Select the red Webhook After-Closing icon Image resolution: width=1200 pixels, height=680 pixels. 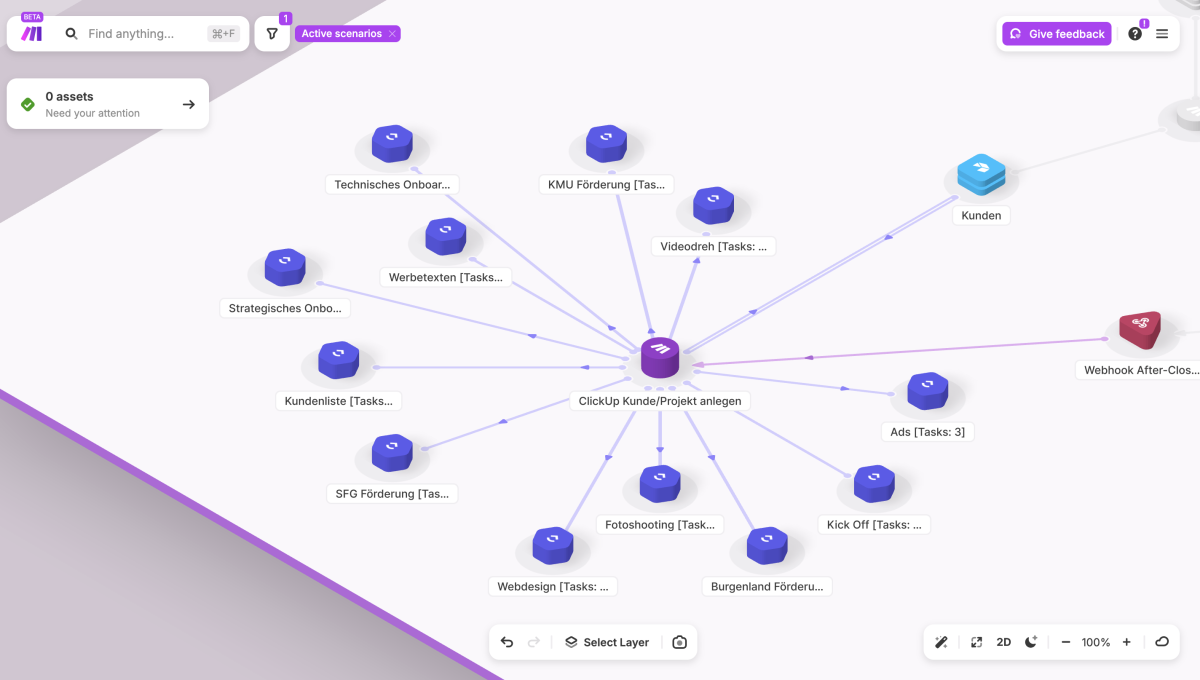(1141, 330)
